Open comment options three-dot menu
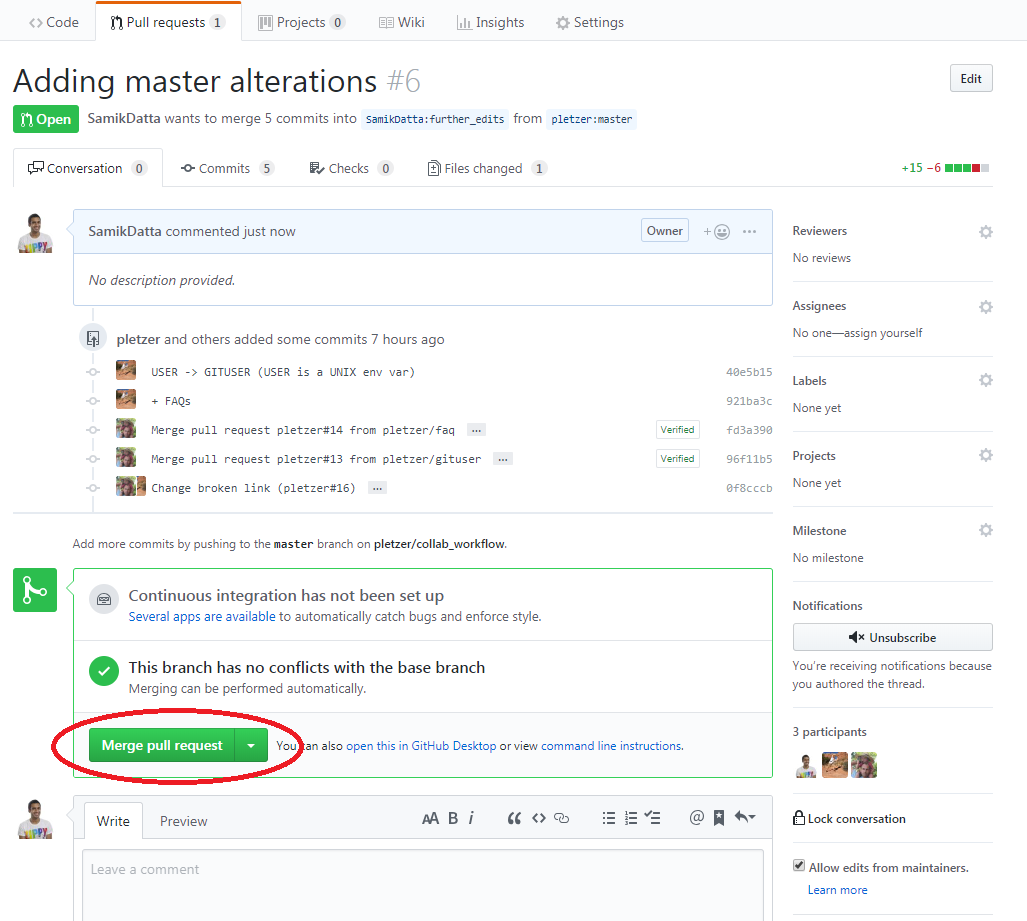Screen dimensions: 1027x921 [749, 232]
